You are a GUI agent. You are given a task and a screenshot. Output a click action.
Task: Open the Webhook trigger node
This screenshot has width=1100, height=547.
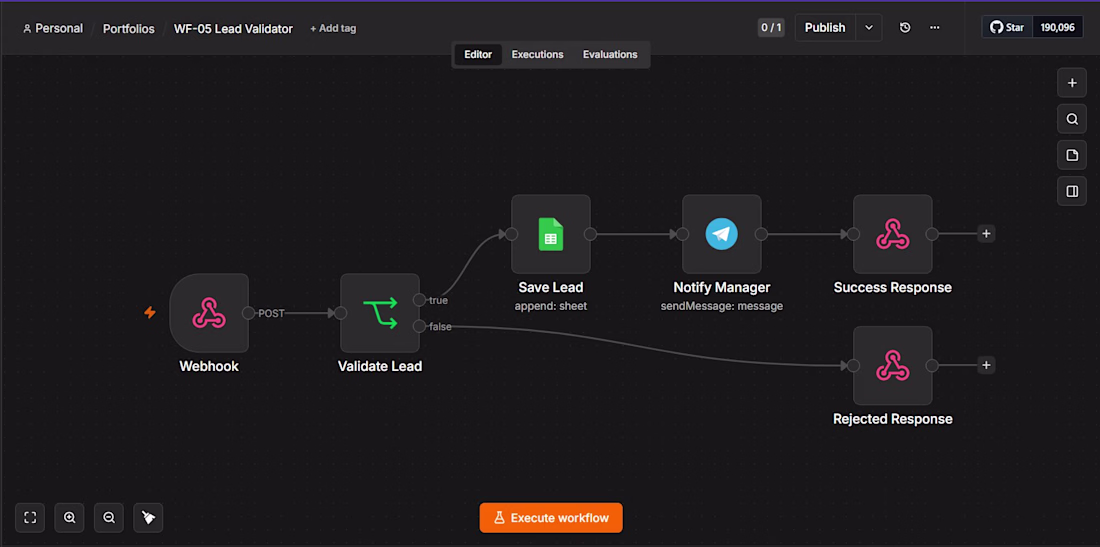(x=209, y=313)
